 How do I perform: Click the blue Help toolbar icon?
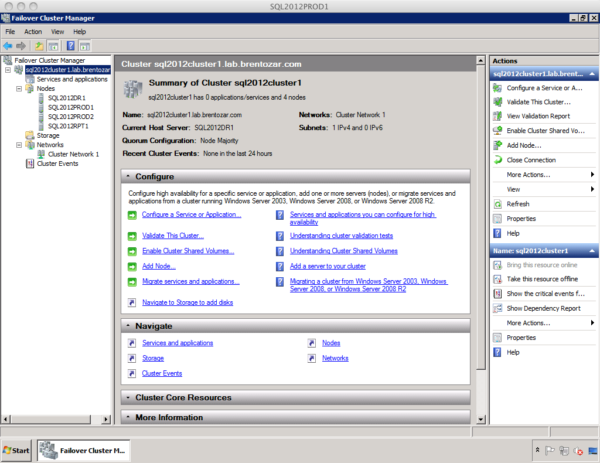[71, 46]
